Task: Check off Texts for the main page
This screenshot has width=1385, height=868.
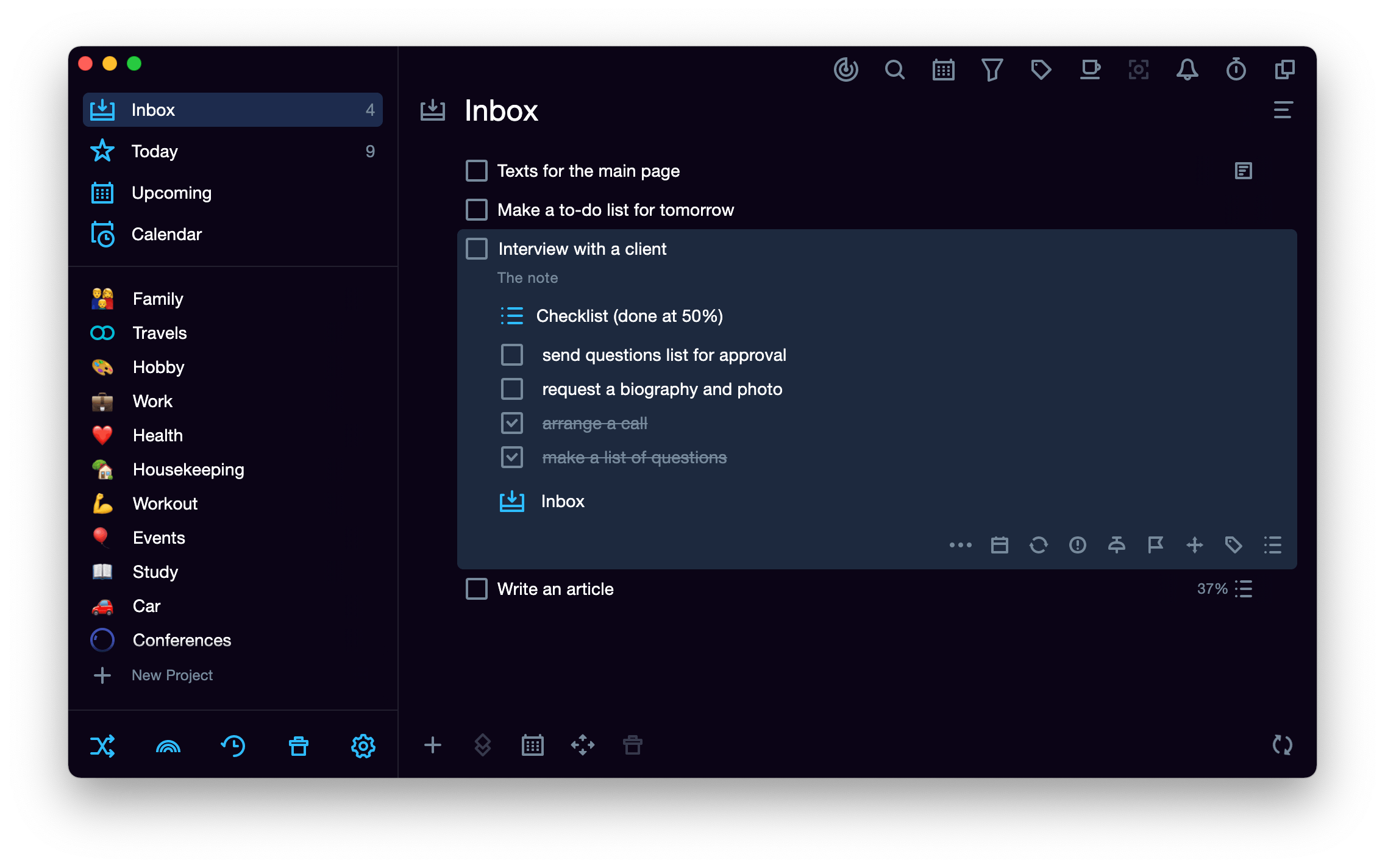Action: pyautogui.click(x=477, y=171)
